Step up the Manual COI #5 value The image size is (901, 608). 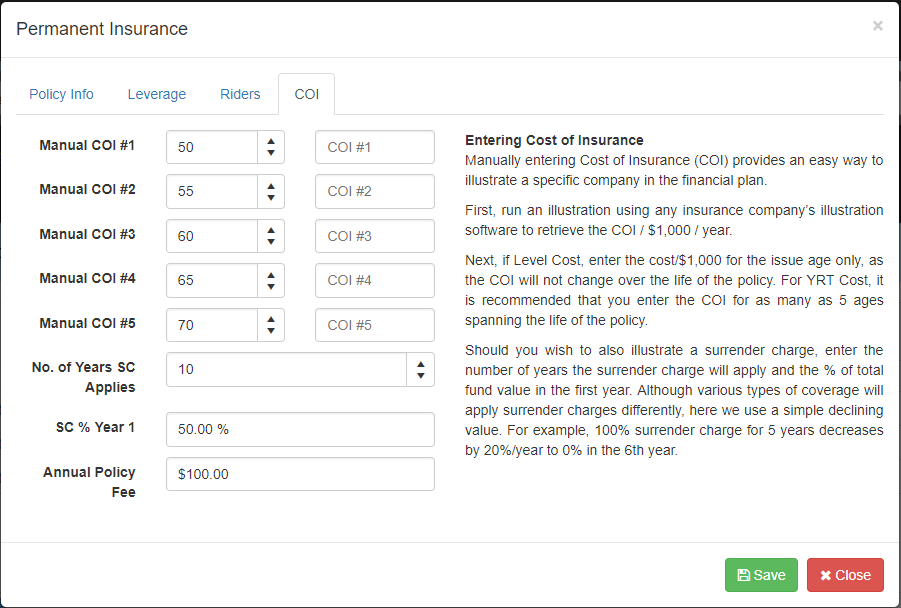(x=271, y=319)
